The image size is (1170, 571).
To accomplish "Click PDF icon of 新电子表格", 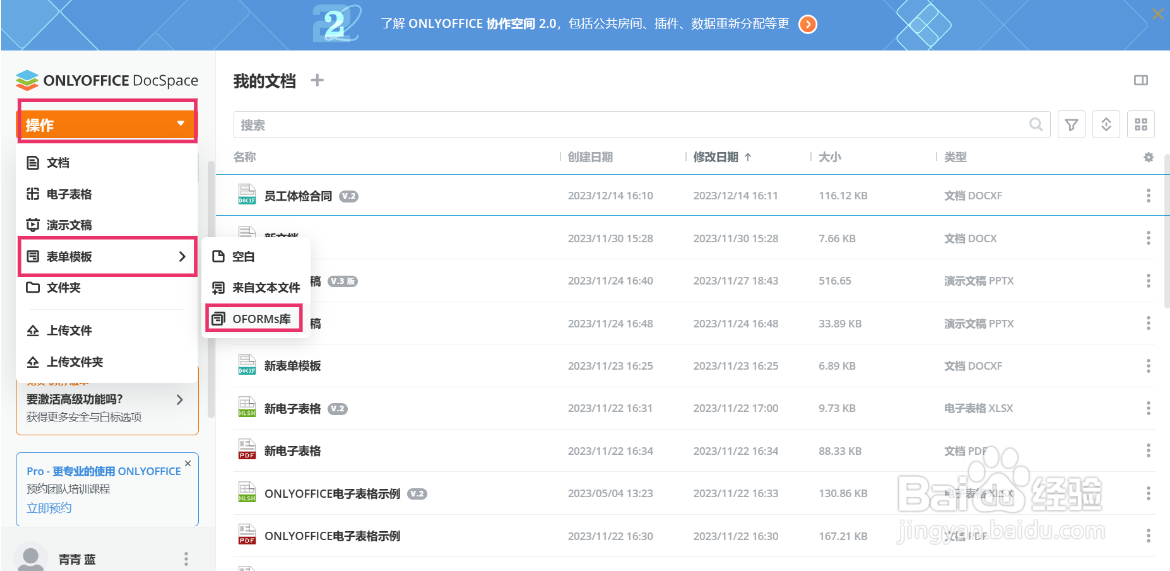I will tap(246, 451).
